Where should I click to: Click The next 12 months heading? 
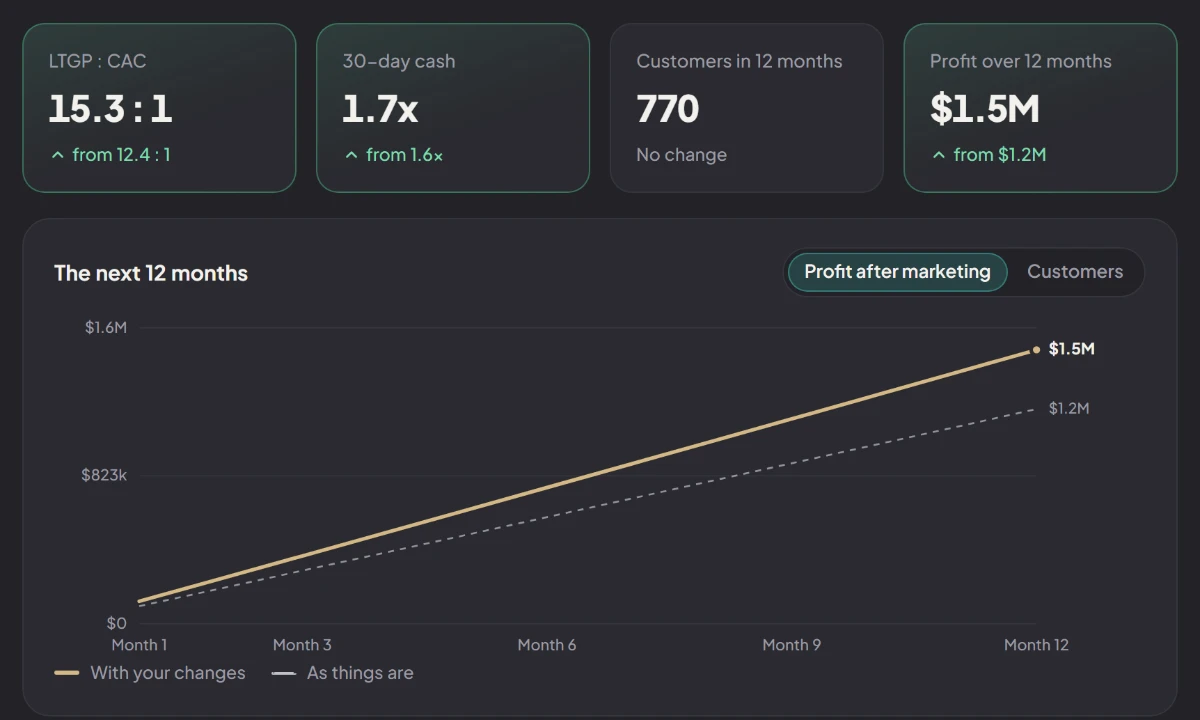pos(151,273)
